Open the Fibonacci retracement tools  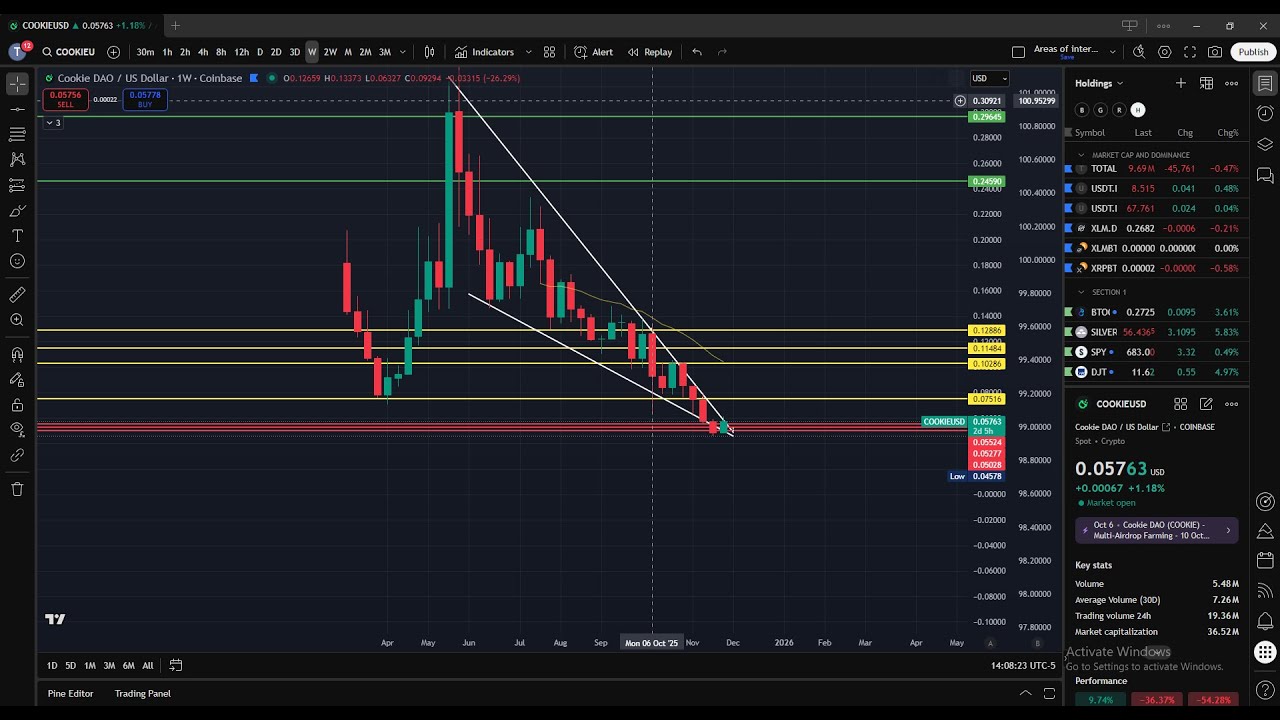[x=17, y=134]
